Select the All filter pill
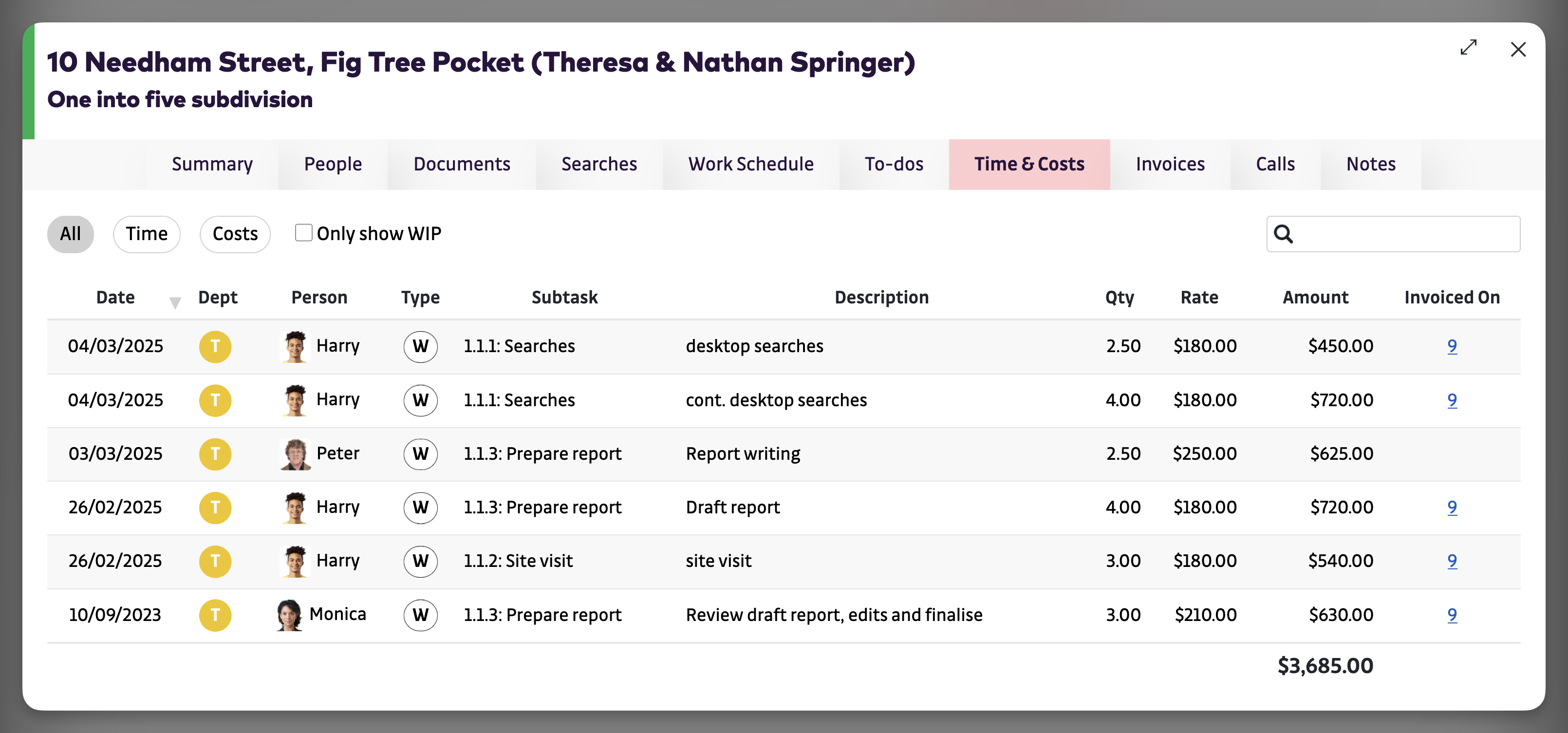The image size is (1568, 733). click(x=71, y=234)
